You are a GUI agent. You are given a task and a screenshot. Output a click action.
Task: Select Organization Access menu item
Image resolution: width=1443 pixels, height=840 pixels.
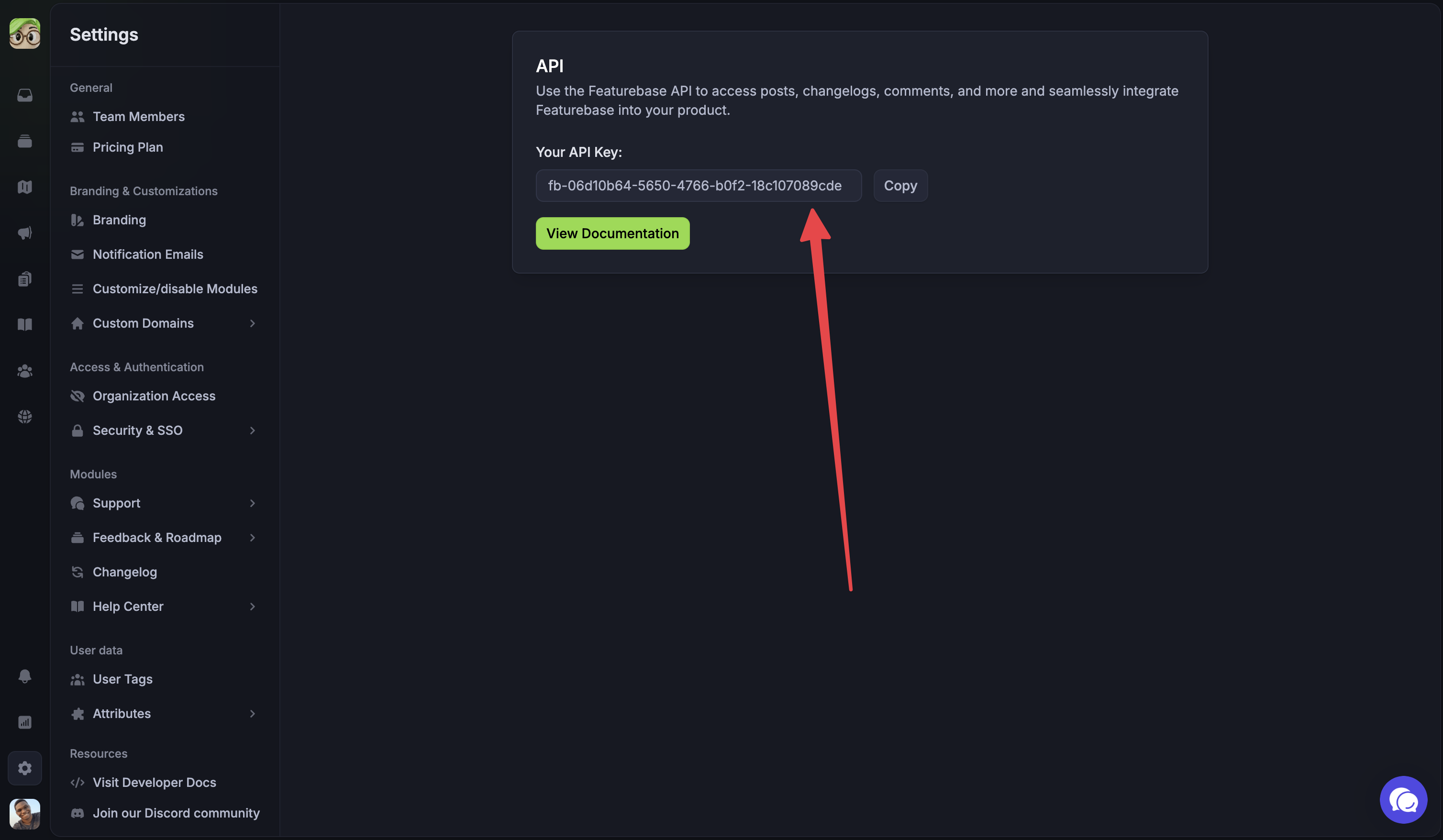tap(154, 396)
